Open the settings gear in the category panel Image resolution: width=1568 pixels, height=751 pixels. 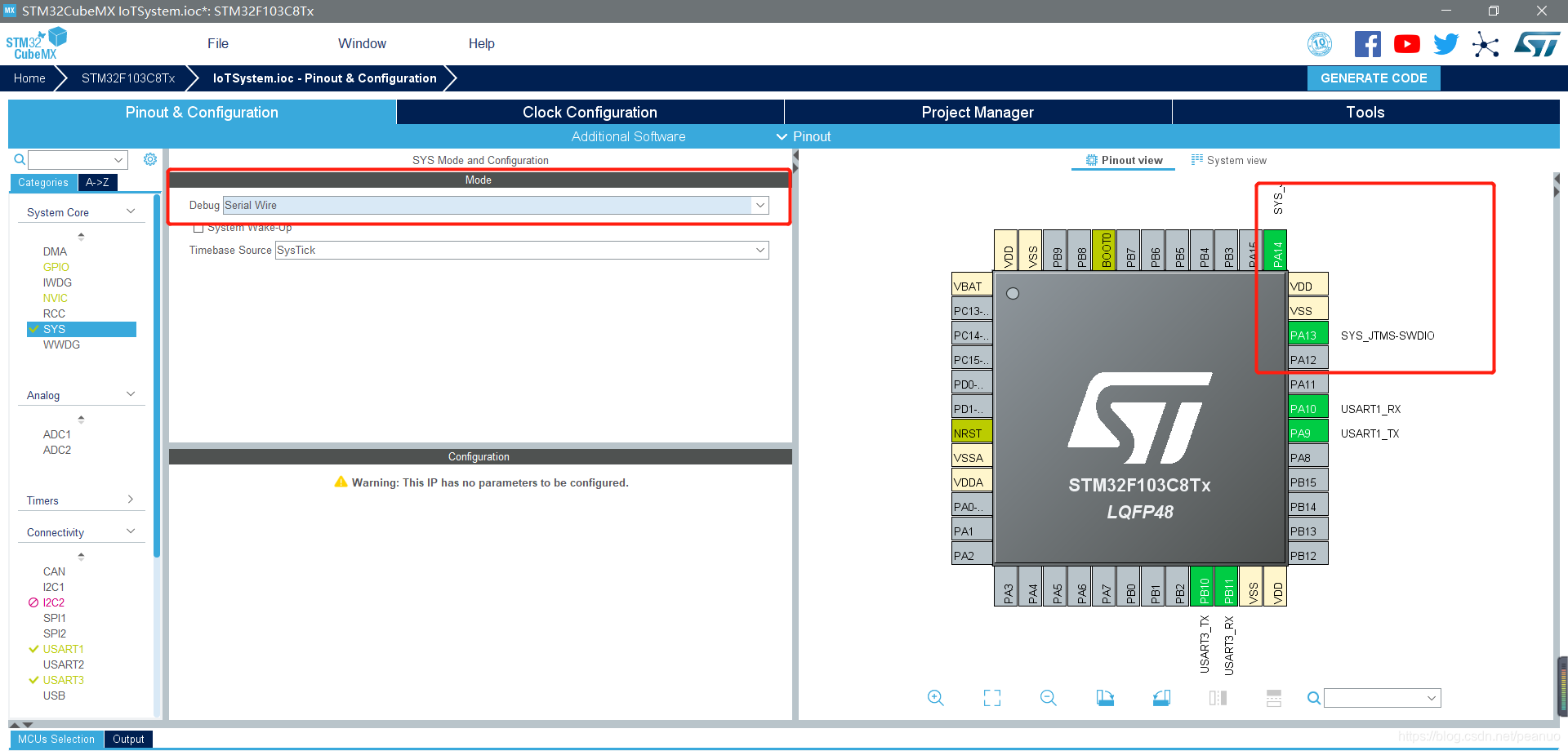pyautogui.click(x=150, y=159)
